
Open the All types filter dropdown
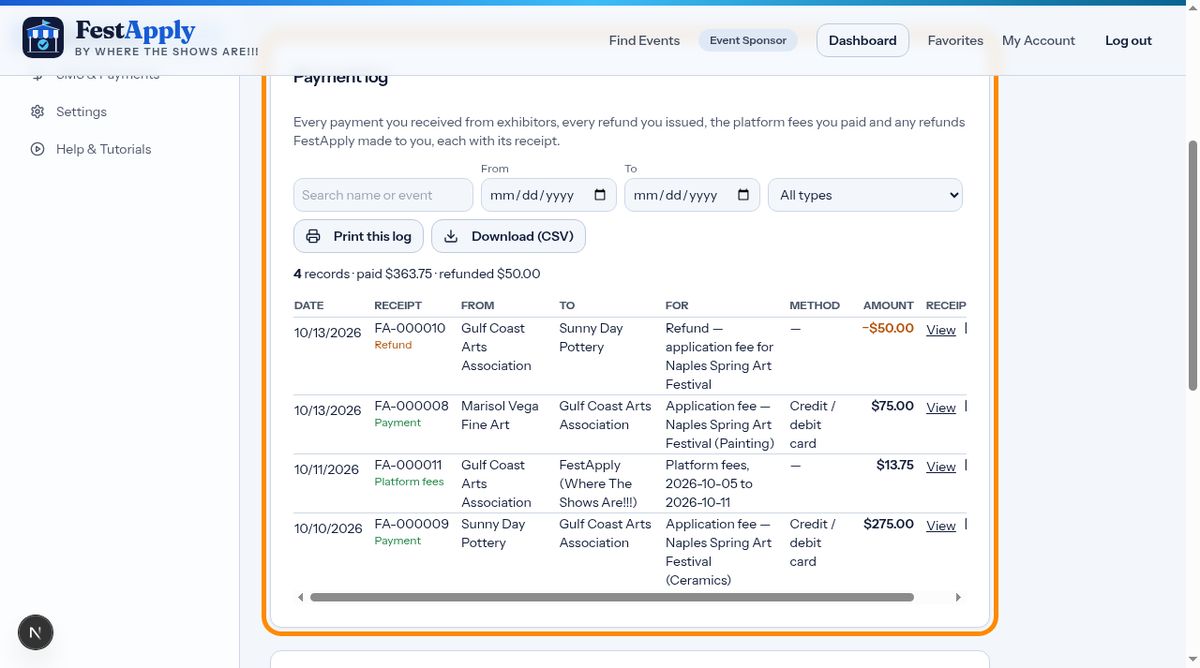(865, 195)
